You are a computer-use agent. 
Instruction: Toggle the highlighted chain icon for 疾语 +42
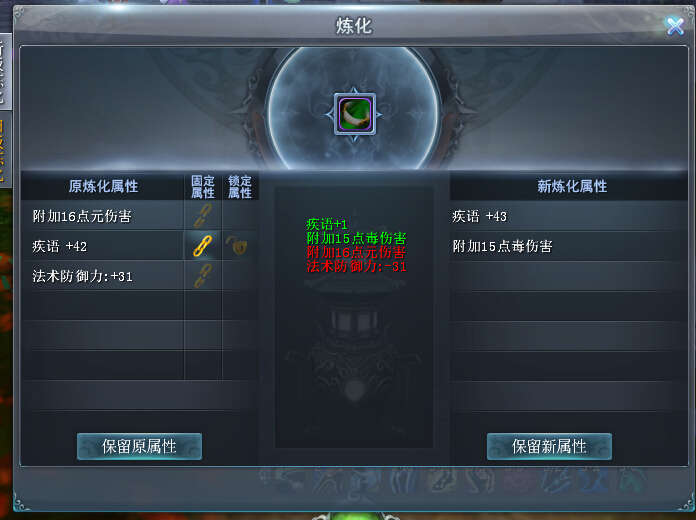pyautogui.click(x=202, y=246)
